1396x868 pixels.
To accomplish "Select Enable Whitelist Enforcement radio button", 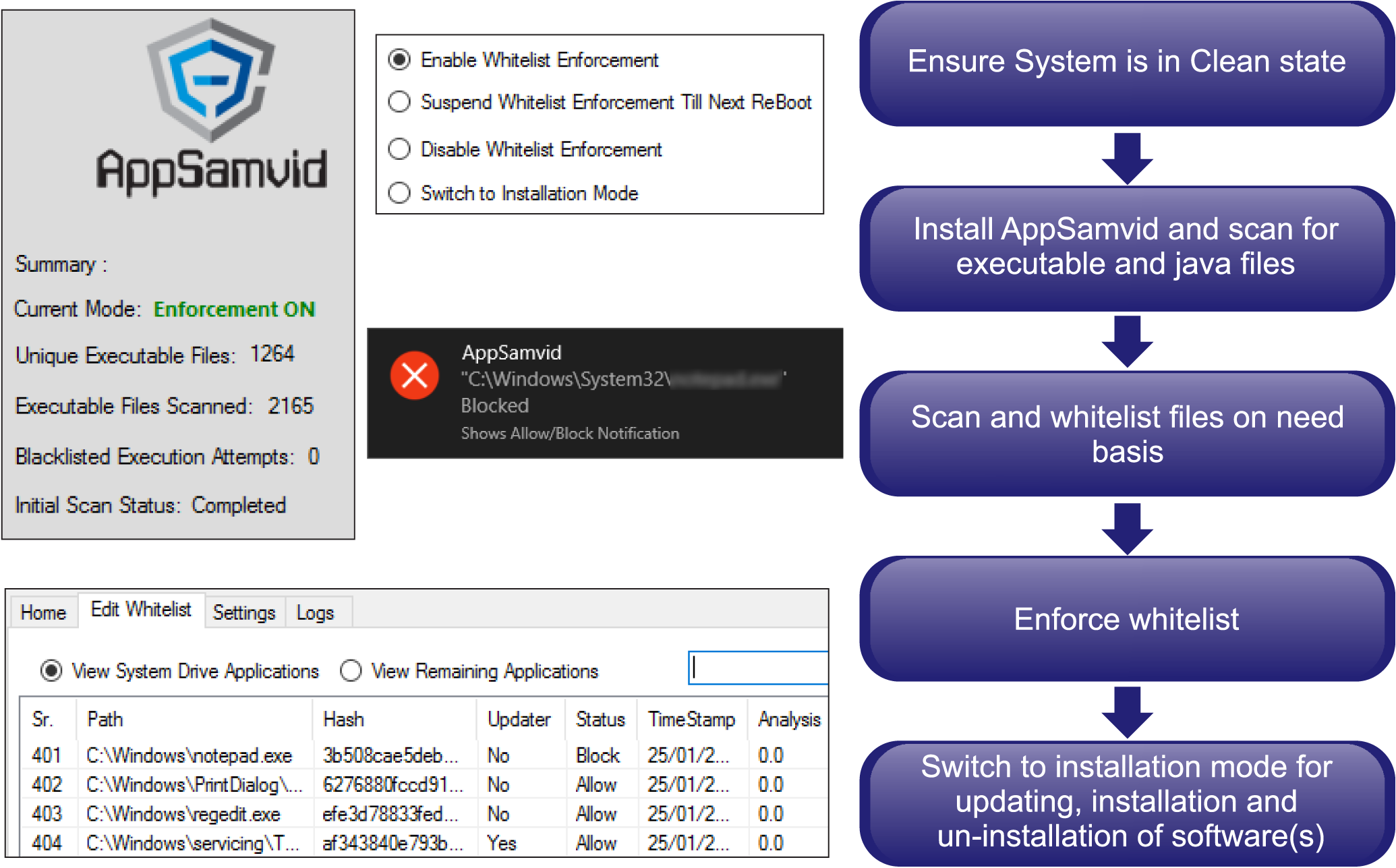I will tap(399, 60).
